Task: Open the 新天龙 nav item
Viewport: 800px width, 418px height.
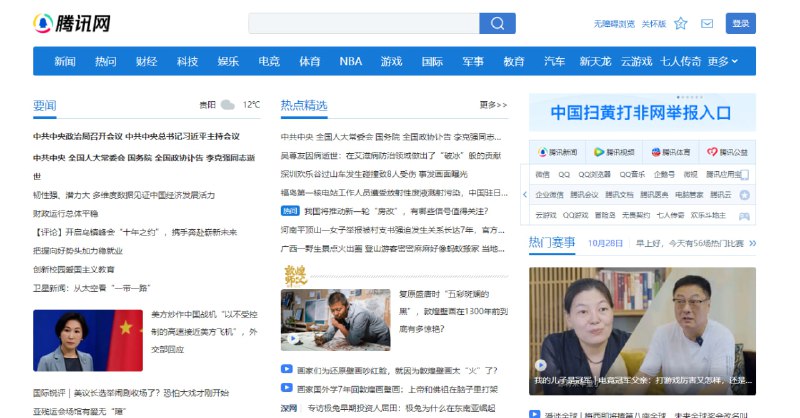Action: click(x=595, y=61)
